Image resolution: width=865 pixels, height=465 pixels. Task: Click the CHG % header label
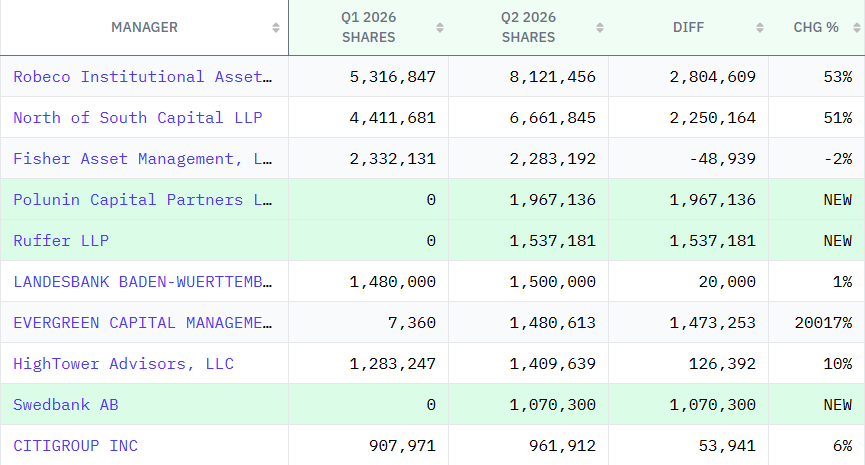click(816, 28)
